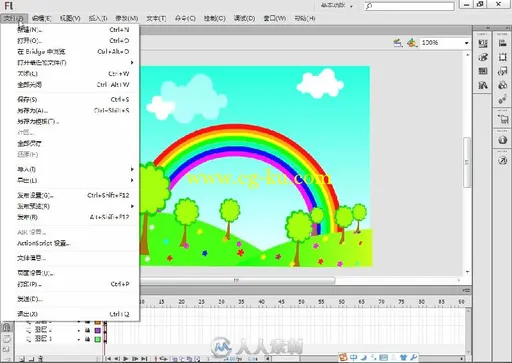
Task: Go to first frame in timeline controls
Action: pyautogui.click(x=108, y=359)
